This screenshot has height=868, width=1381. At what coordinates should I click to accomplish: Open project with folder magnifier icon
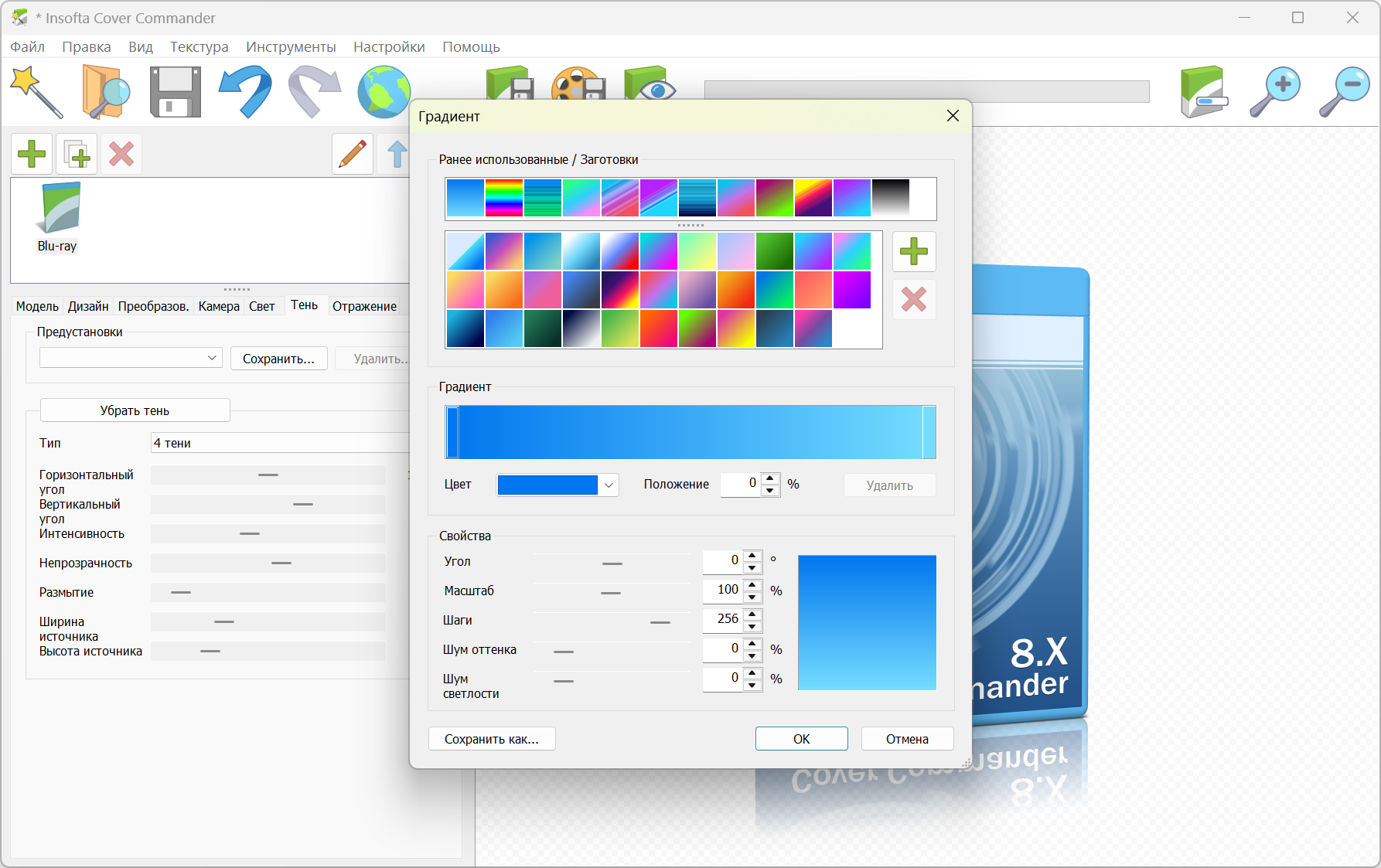tap(105, 91)
